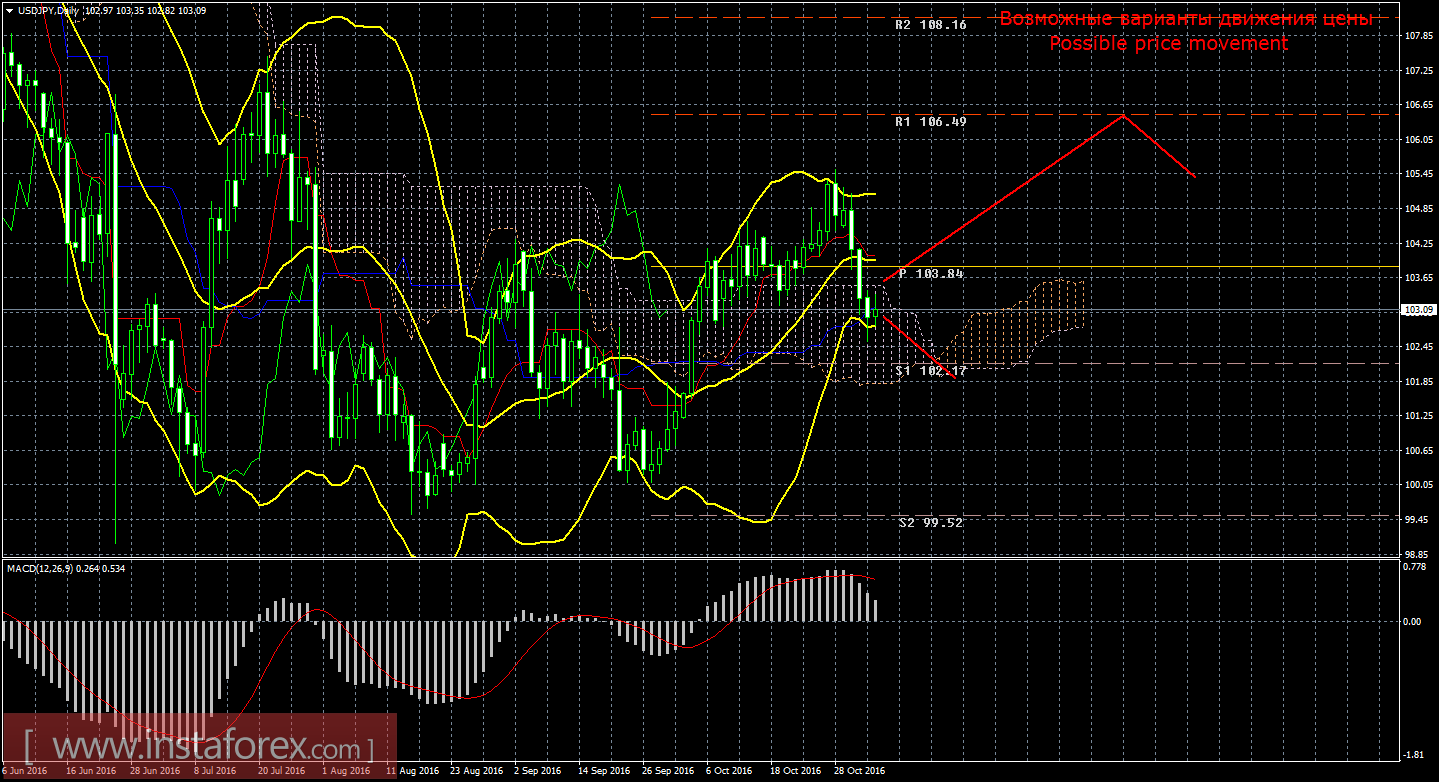Select the S1 102.17 support label
The height and width of the screenshot is (782, 1439).
point(930,370)
